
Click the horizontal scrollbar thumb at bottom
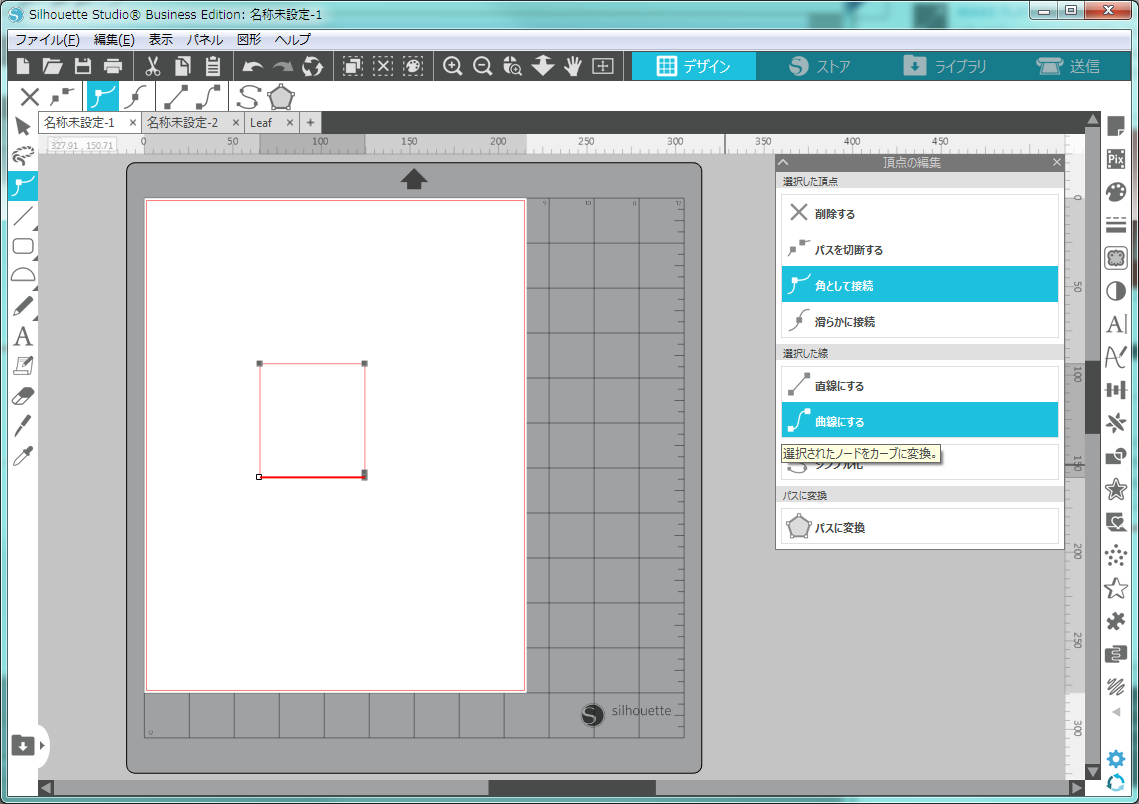pyautogui.click(x=572, y=788)
